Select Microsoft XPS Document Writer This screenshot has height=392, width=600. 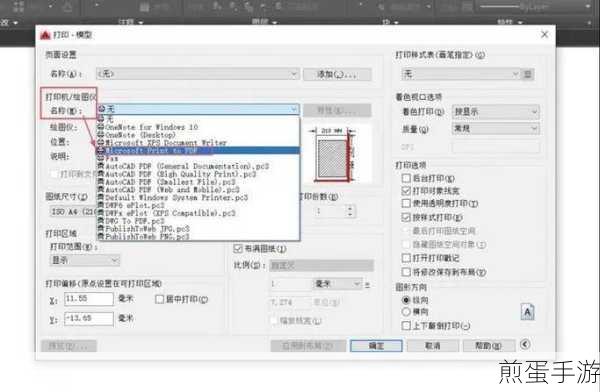coord(197,143)
